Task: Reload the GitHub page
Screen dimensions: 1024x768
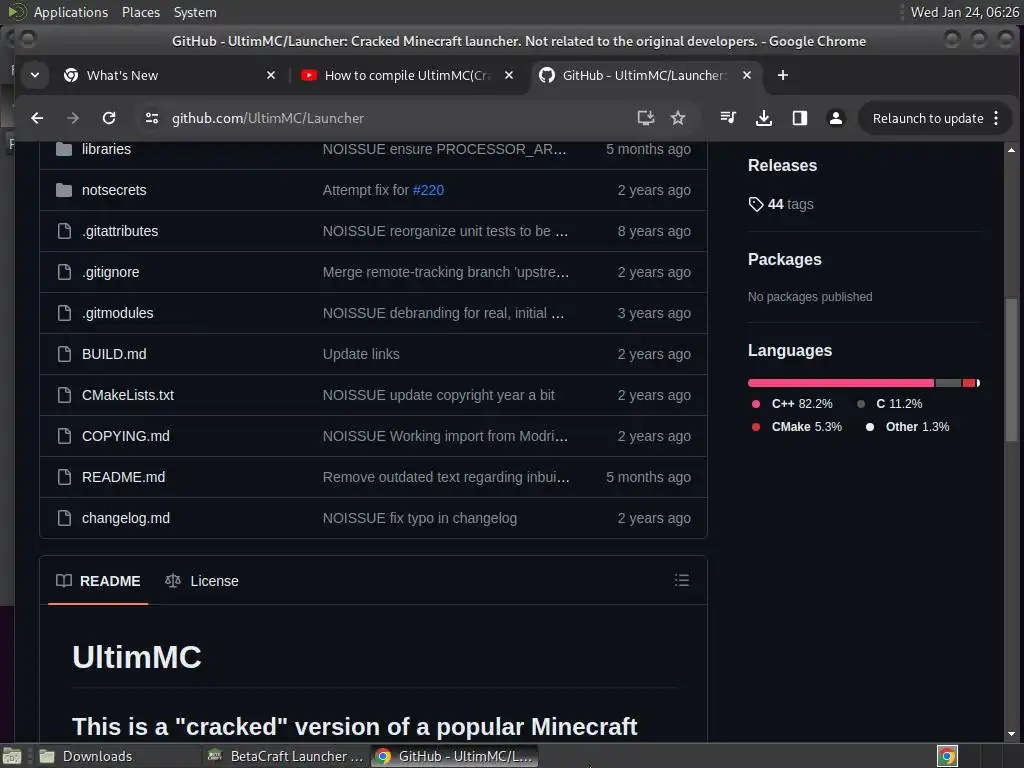Action: click(x=109, y=118)
